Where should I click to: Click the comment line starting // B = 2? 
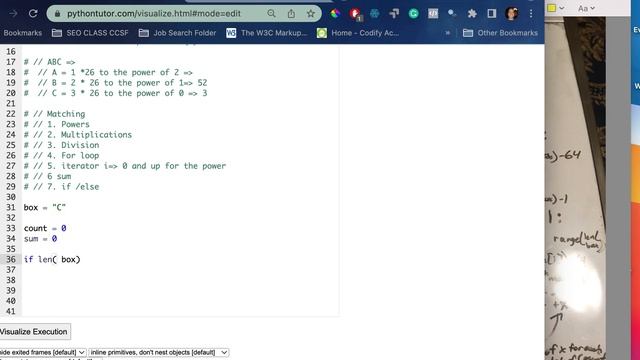coord(116,83)
